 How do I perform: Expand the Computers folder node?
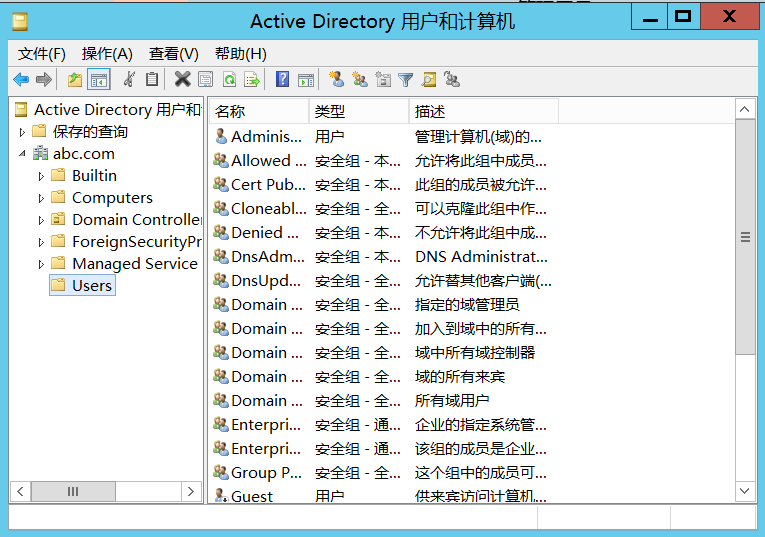[41, 198]
